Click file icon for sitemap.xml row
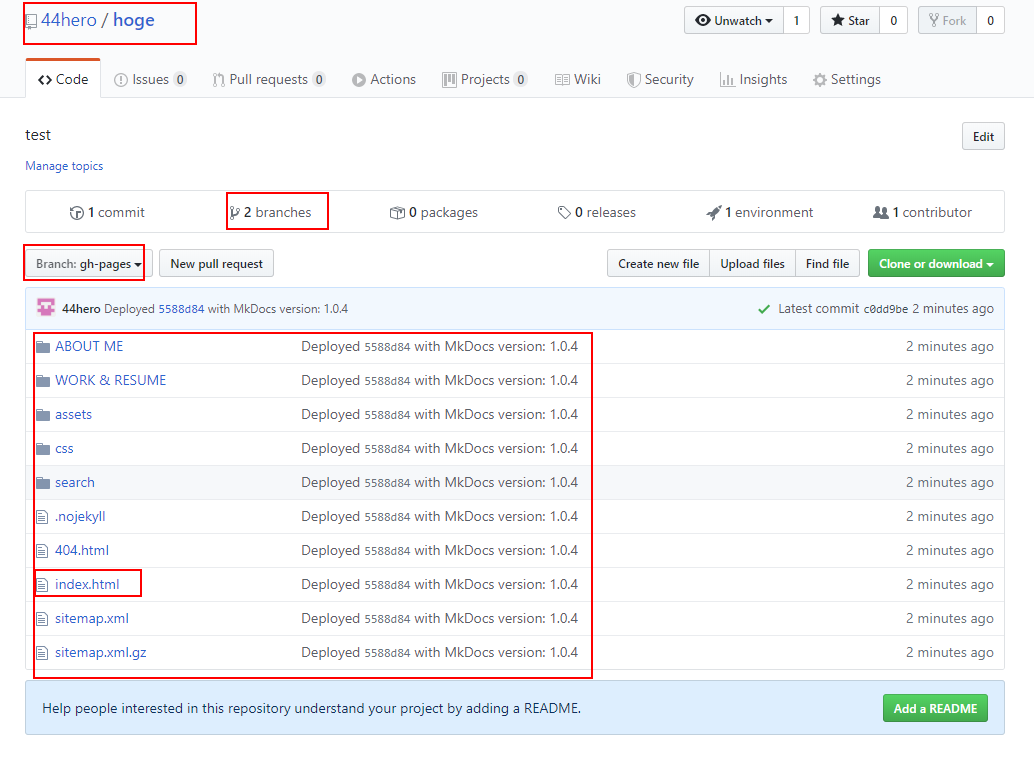Screen dimensions: 1034x780 pyautogui.click(x=42, y=619)
